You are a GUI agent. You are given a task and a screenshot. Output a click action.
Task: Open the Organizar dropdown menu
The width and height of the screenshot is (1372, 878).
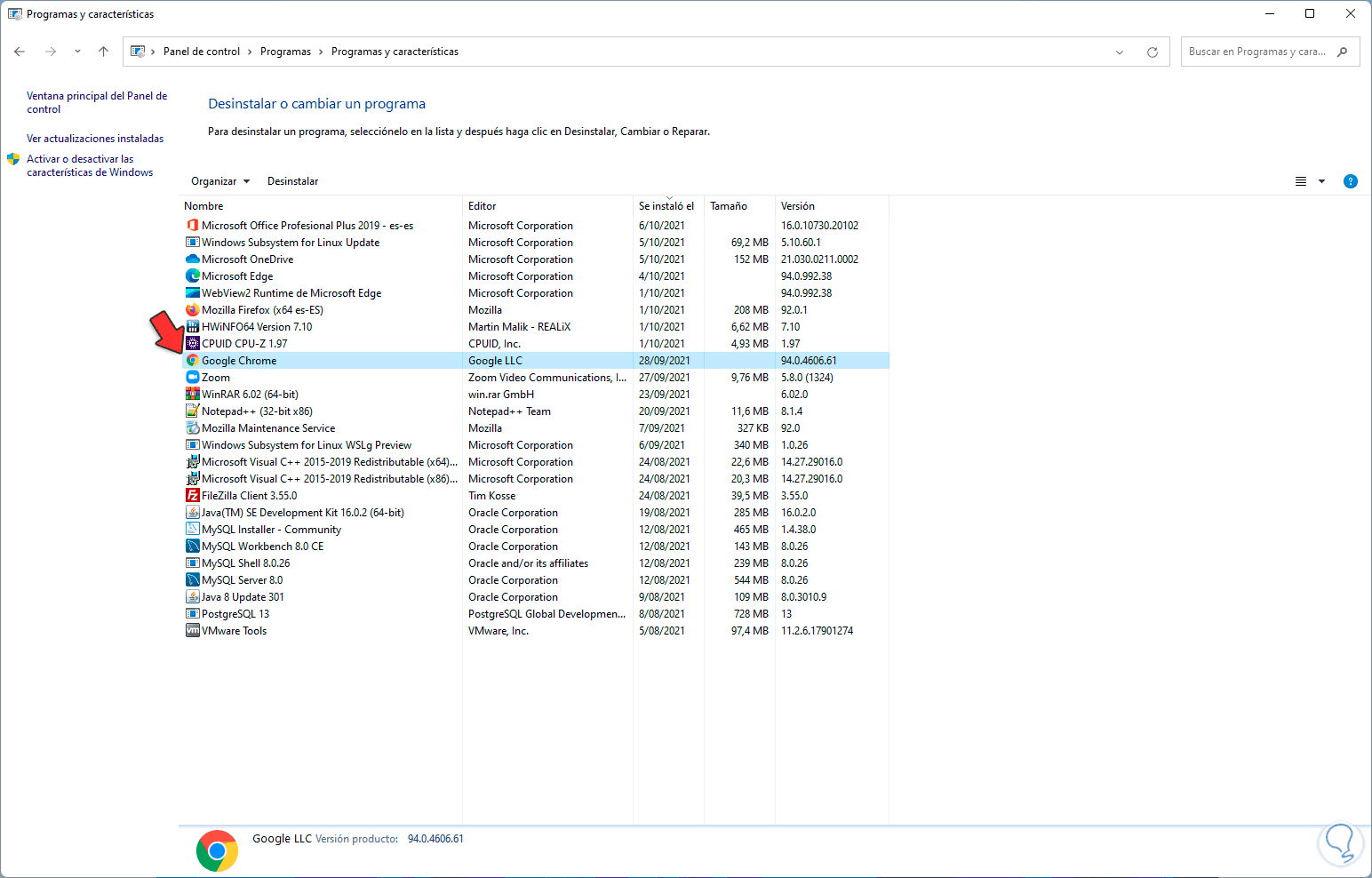[x=220, y=181]
